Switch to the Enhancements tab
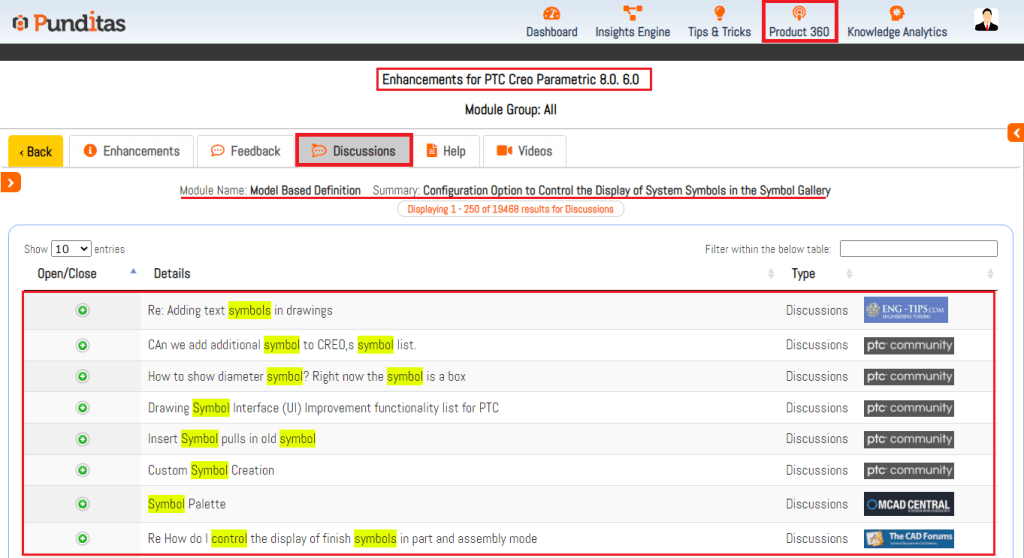Screen dimensions: 1024x558 tap(132, 151)
